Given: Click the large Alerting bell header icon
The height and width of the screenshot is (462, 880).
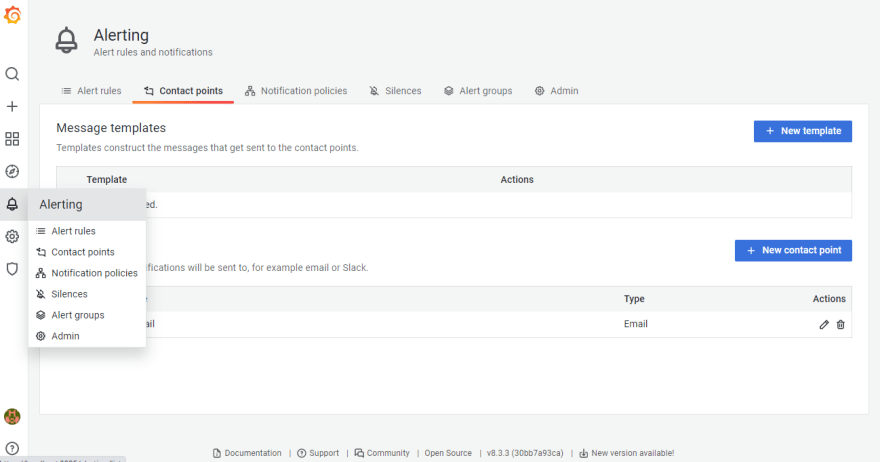Looking at the screenshot, I should tap(66, 40).
